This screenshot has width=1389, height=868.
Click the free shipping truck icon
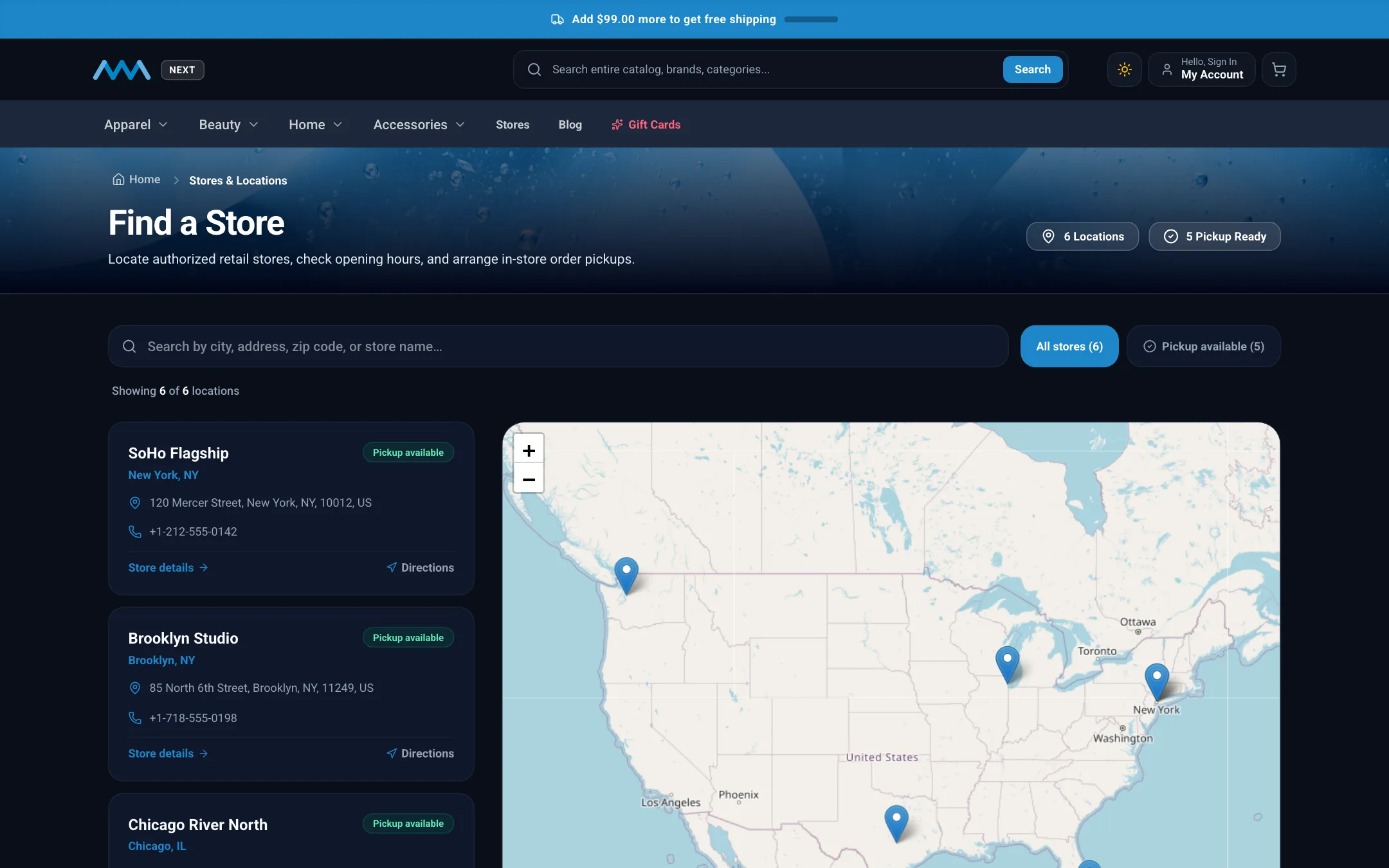[x=557, y=19]
